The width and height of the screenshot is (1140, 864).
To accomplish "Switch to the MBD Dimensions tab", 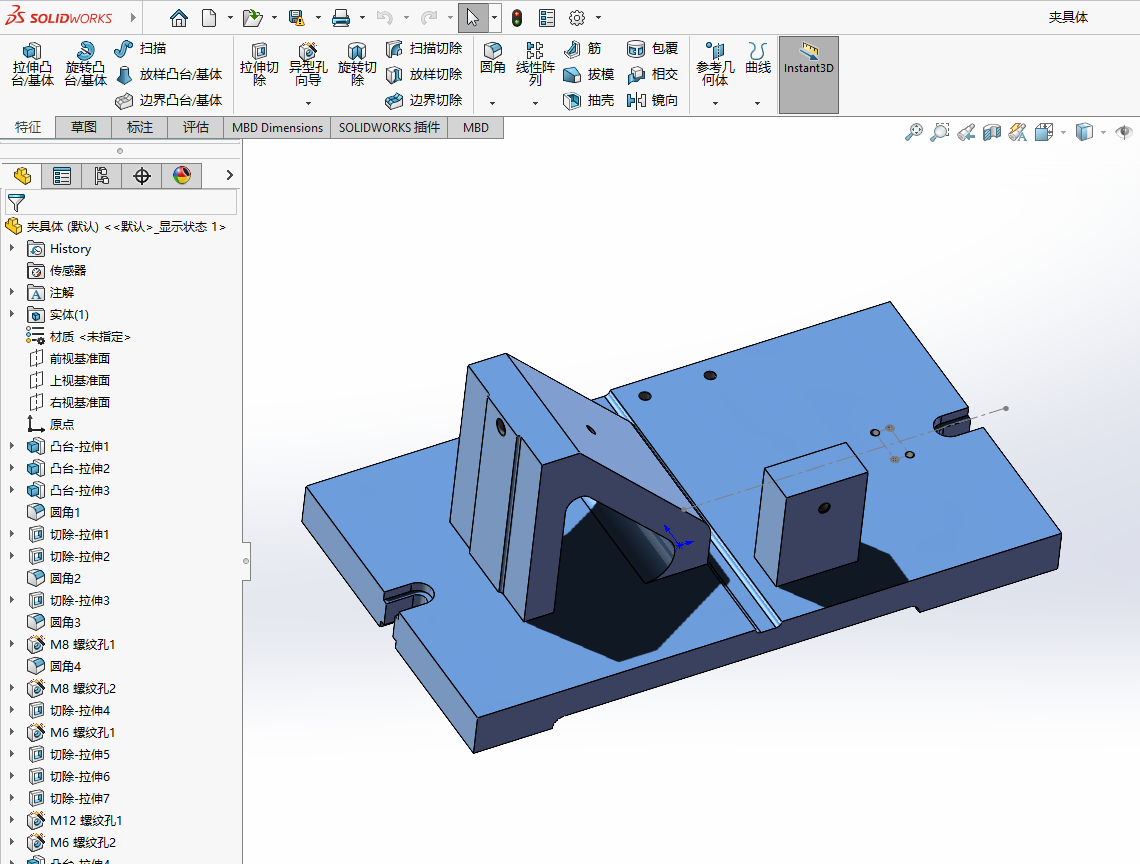I will pos(277,127).
